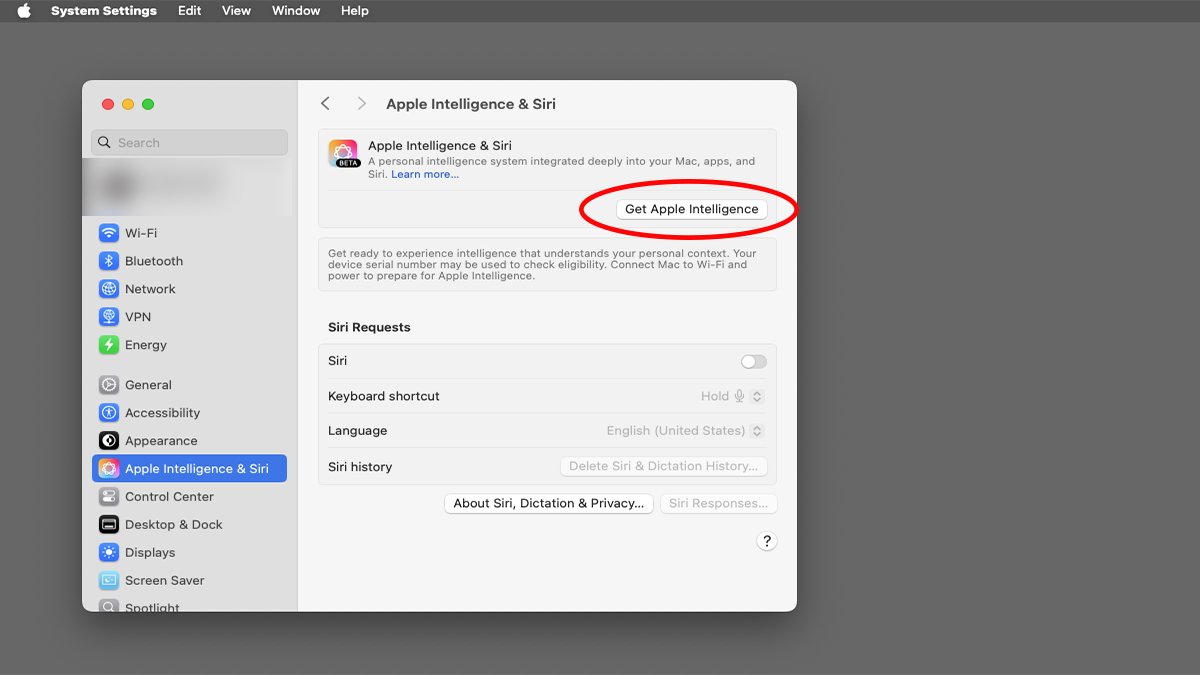
Task: Open Displays settings
Action: pyautogui.click(x=189, y=553)
